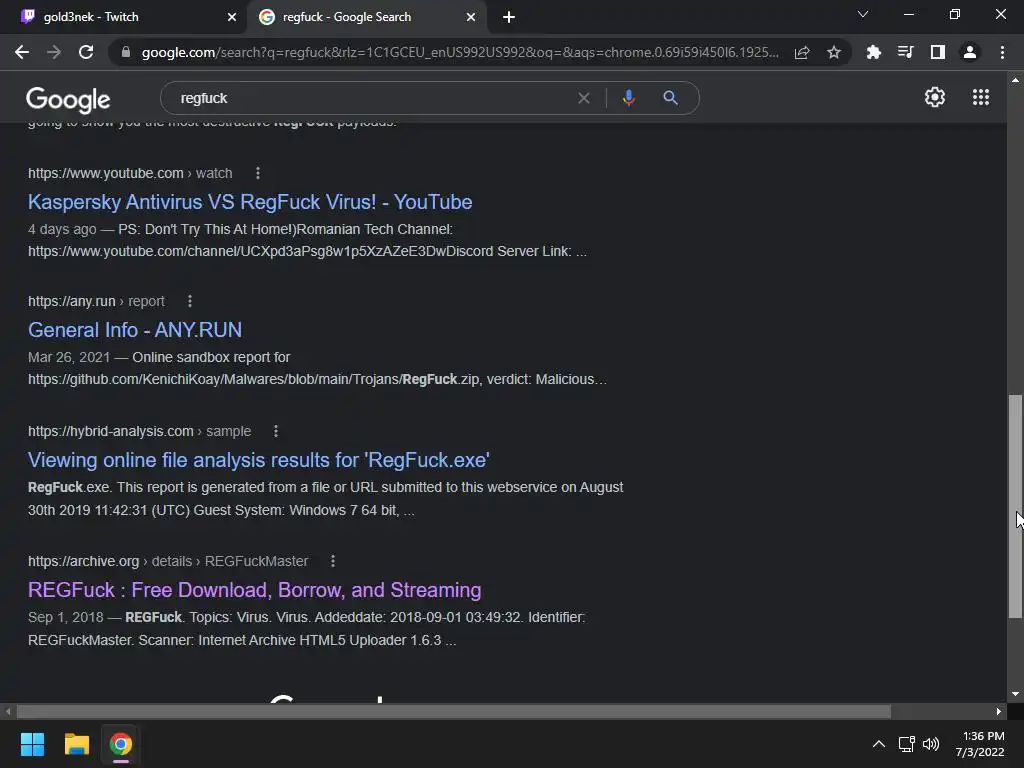This screenshot has width=1024, height=768.
Task: Open network status in system tray
Action: coord(906,744)
